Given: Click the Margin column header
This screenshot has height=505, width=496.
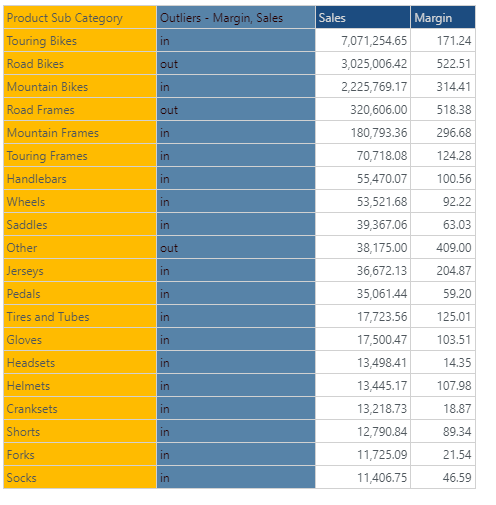Looking at the screenshot, I should click(x=443, y=17).
